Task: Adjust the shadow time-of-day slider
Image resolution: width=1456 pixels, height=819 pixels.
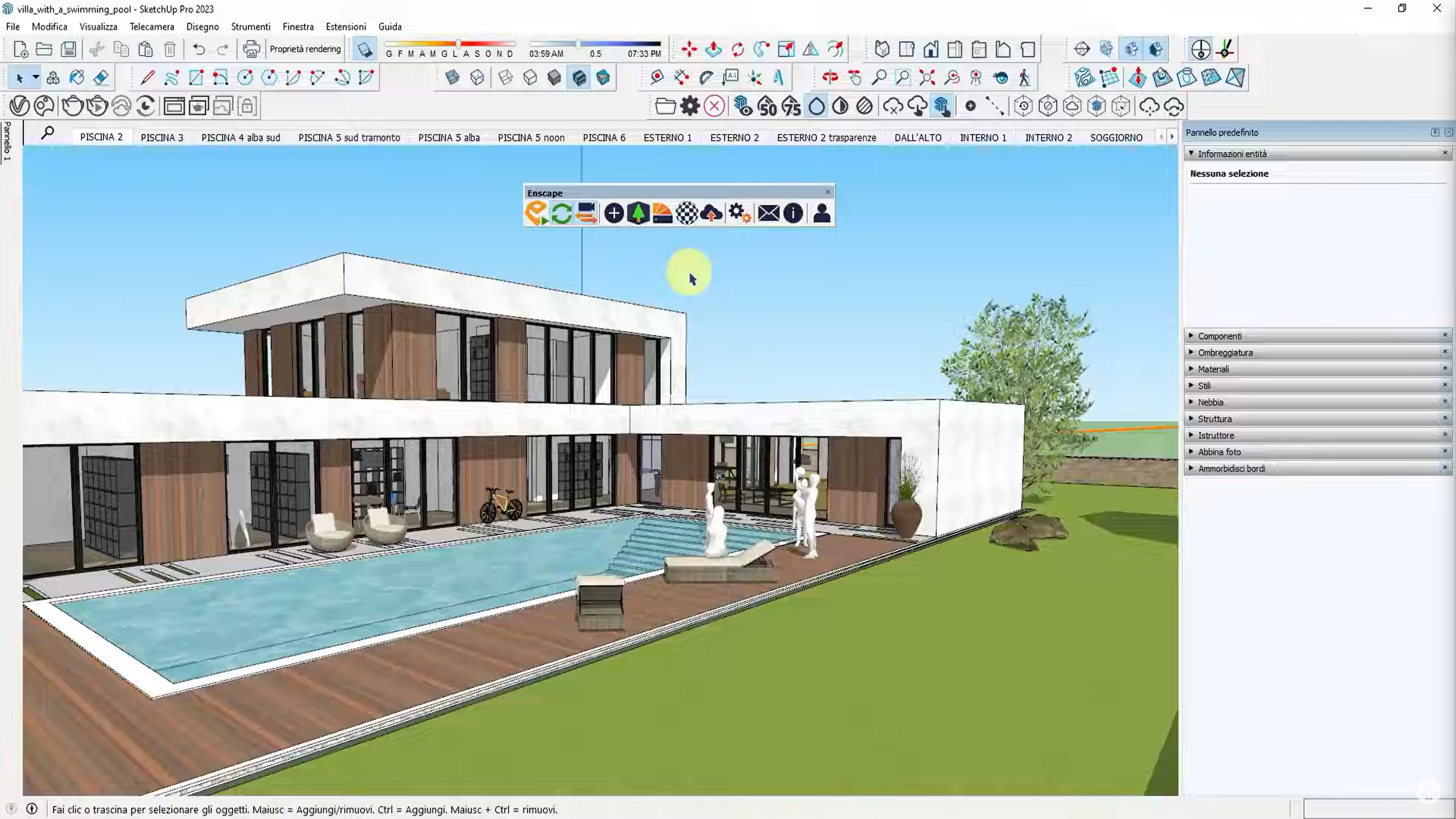Action: pyautogui.click(x=578, y=44)
